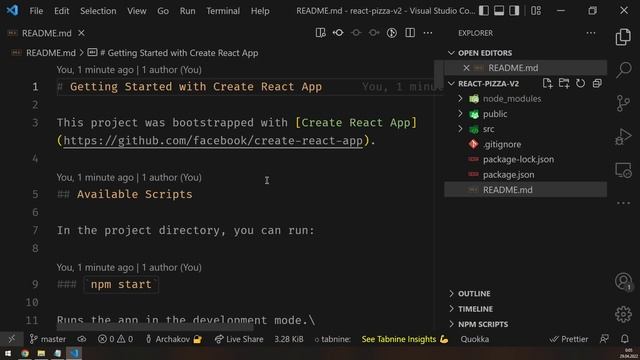
Task: Click the Live Share status item
Action: 239,339
